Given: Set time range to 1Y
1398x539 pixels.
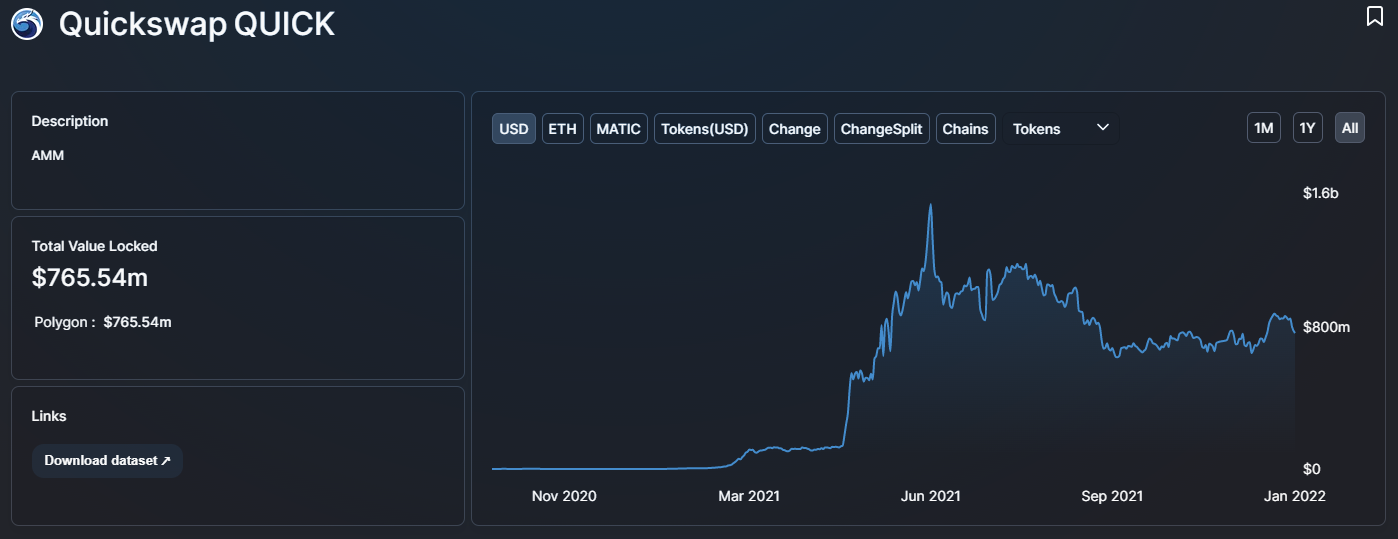Looking at the screenshot, I should [x=1307, y=128].
